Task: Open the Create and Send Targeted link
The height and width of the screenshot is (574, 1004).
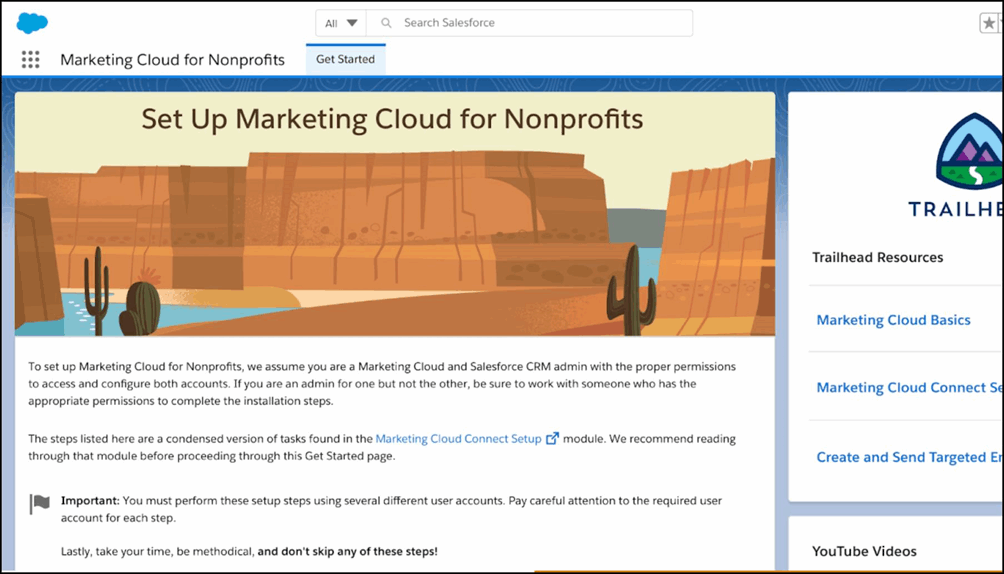Action: 908,457
